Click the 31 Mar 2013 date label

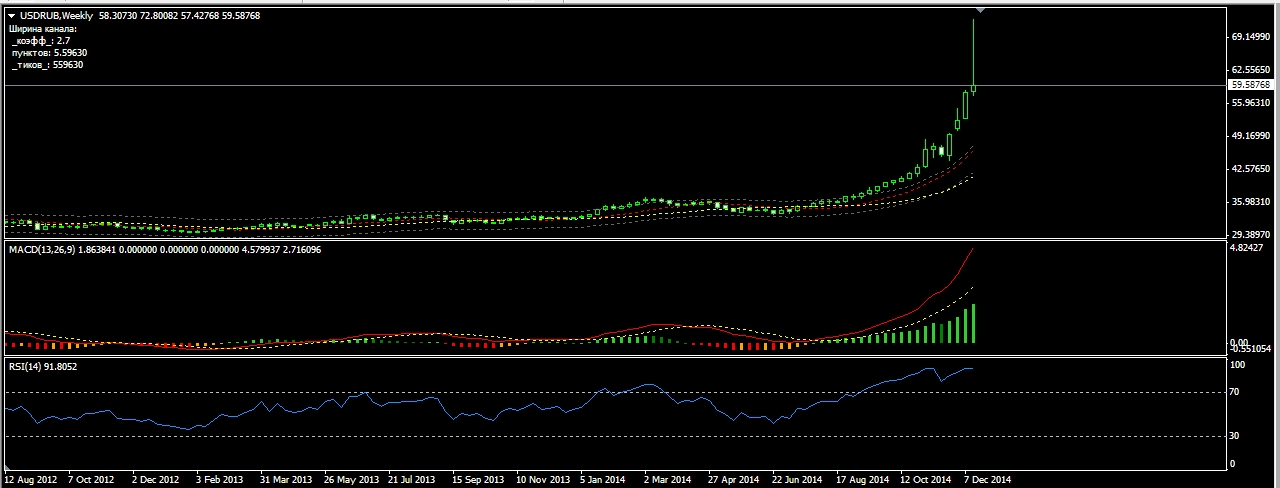coord(286,480)
